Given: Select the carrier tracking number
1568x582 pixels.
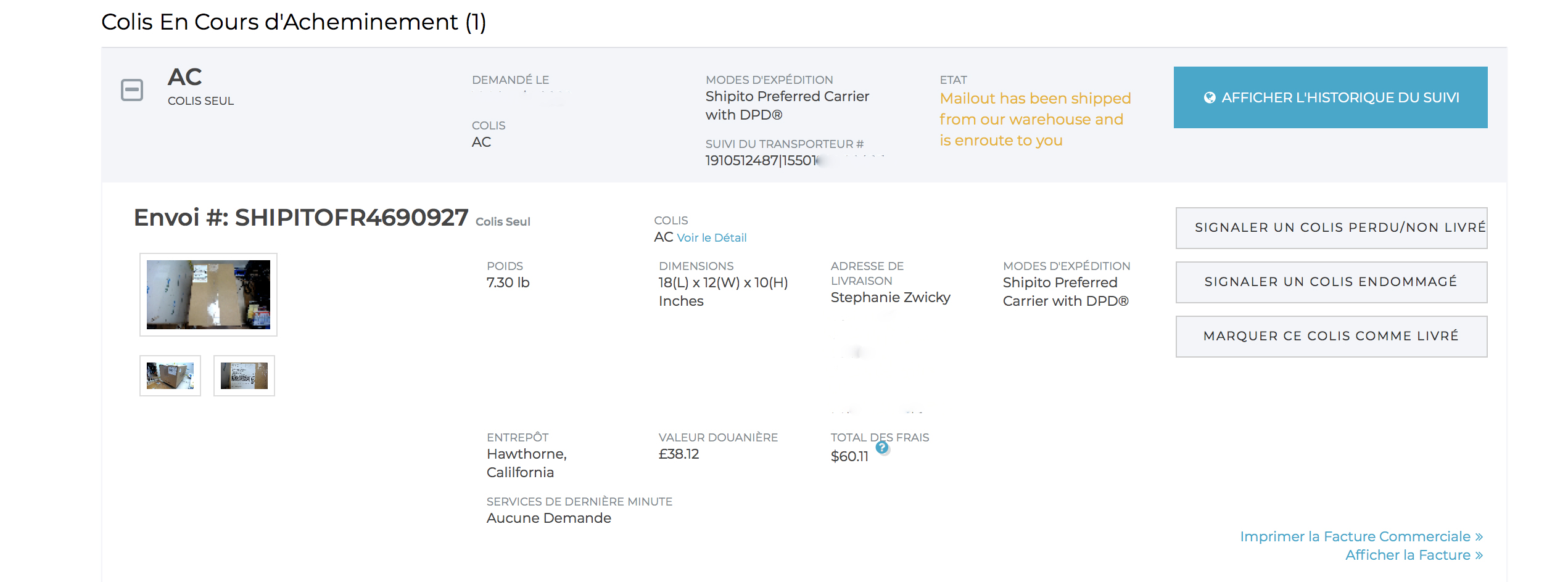Looking at the screenshot, I should coord(762,161).
